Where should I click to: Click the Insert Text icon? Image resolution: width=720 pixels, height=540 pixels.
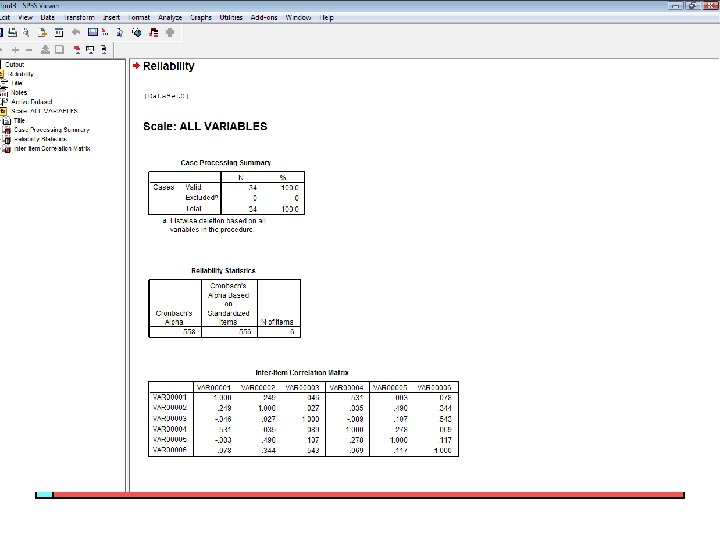104,50
